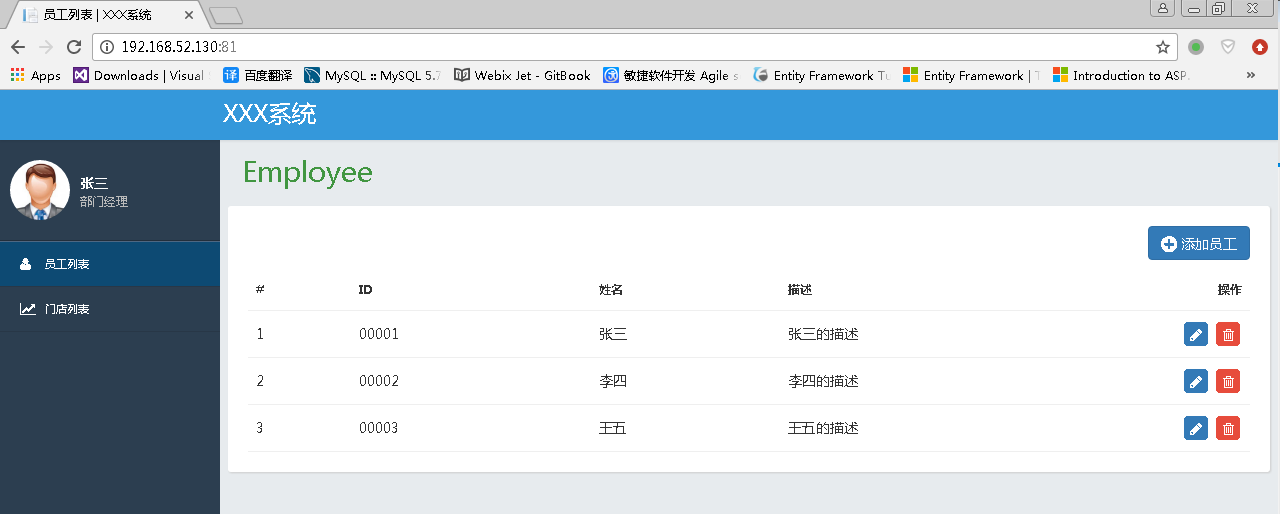Open the 百度翻译 bookmark
1280x514 pixels.
tap(257, 75)
